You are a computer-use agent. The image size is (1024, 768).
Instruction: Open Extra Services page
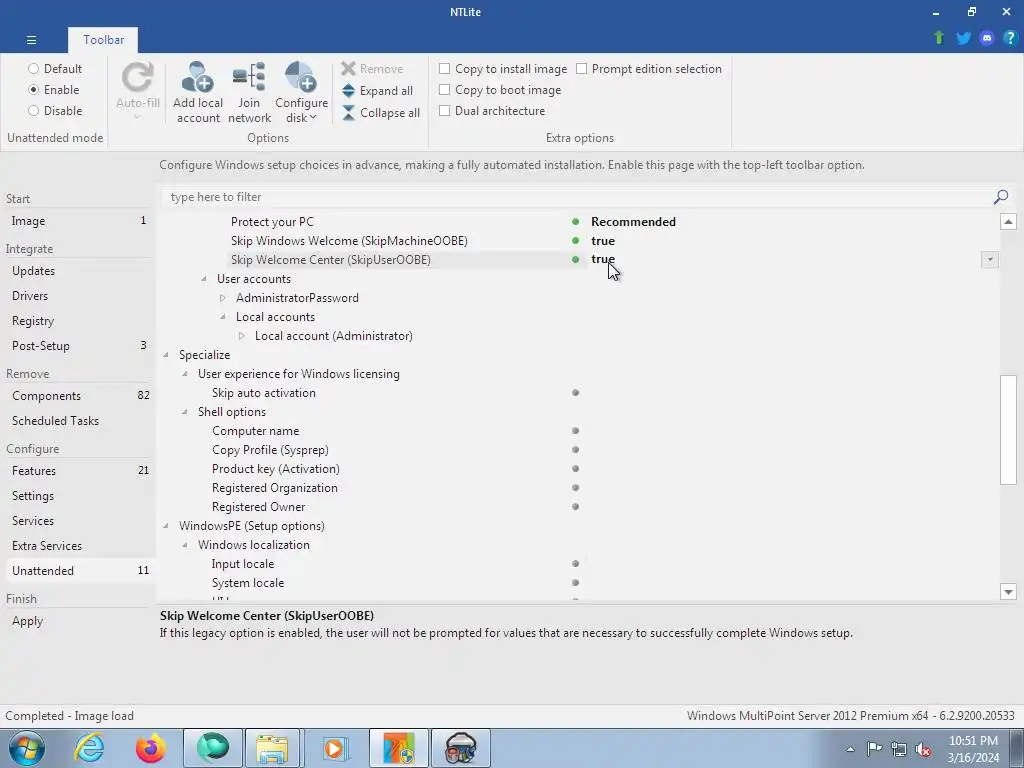(79, 545)
